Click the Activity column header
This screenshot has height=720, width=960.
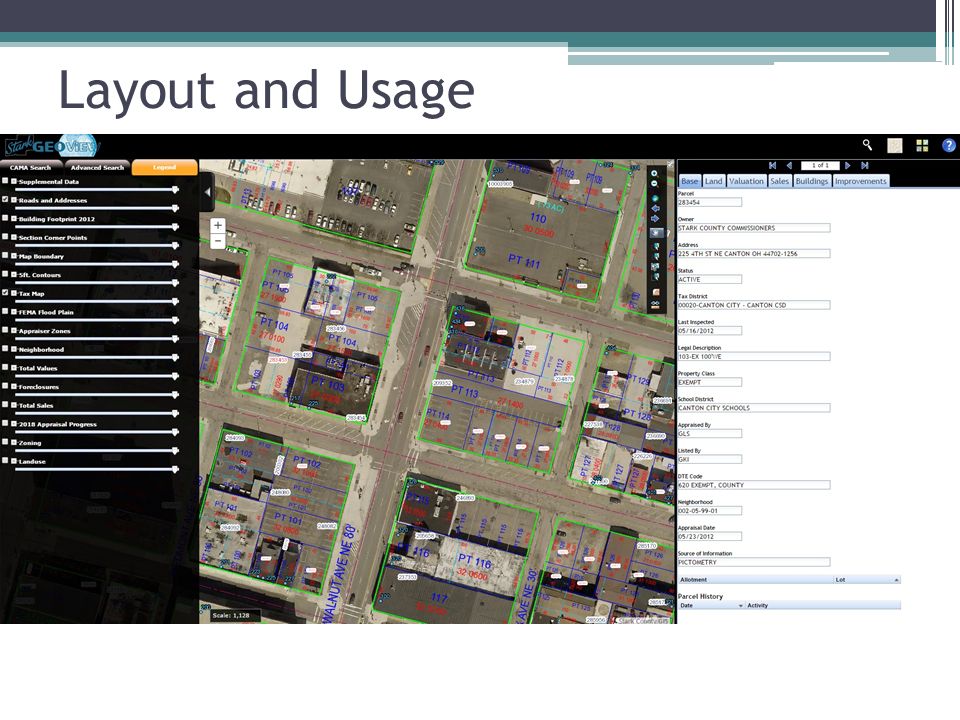pos(822,606)
